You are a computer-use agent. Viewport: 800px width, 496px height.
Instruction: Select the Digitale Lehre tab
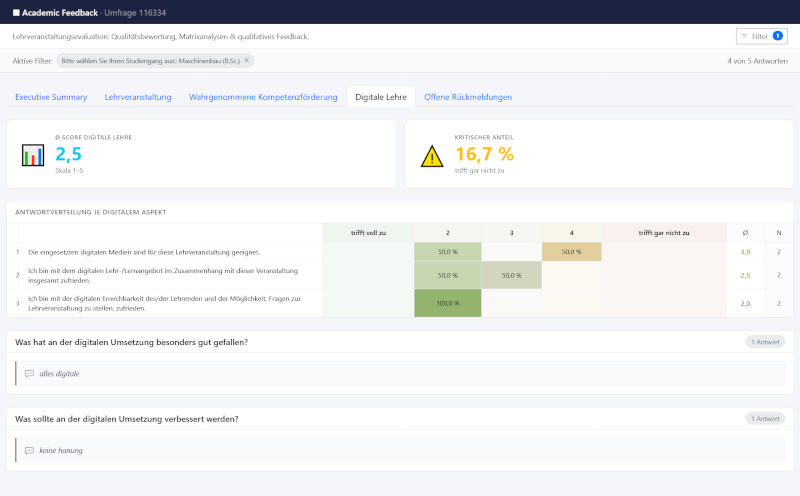[x=381, y=97]
